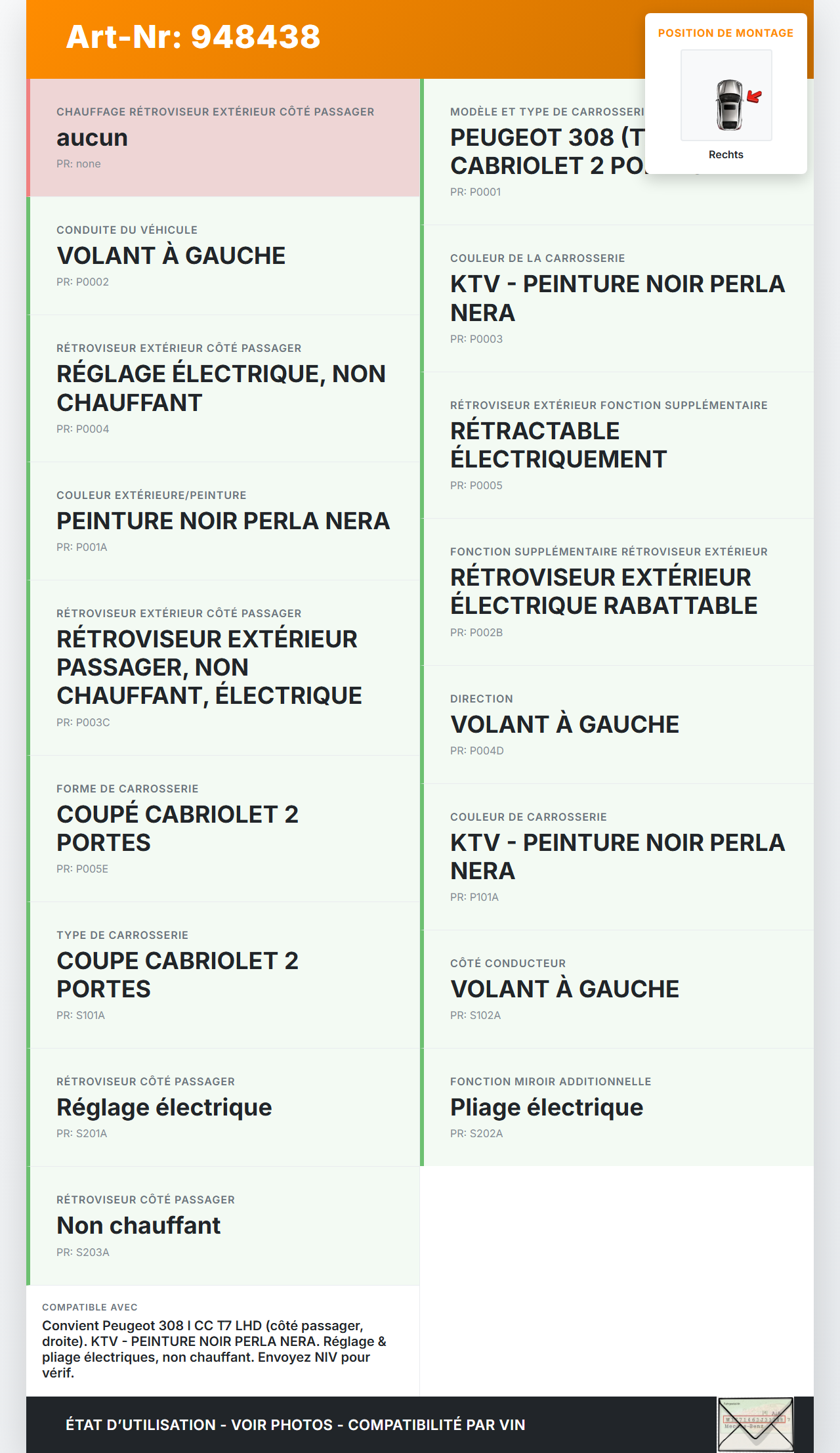Screen dimensions: 840x1453
Task: Click 'PEINTURE NOIR PERLA NERA' paint entry
Action: [223, 521]
